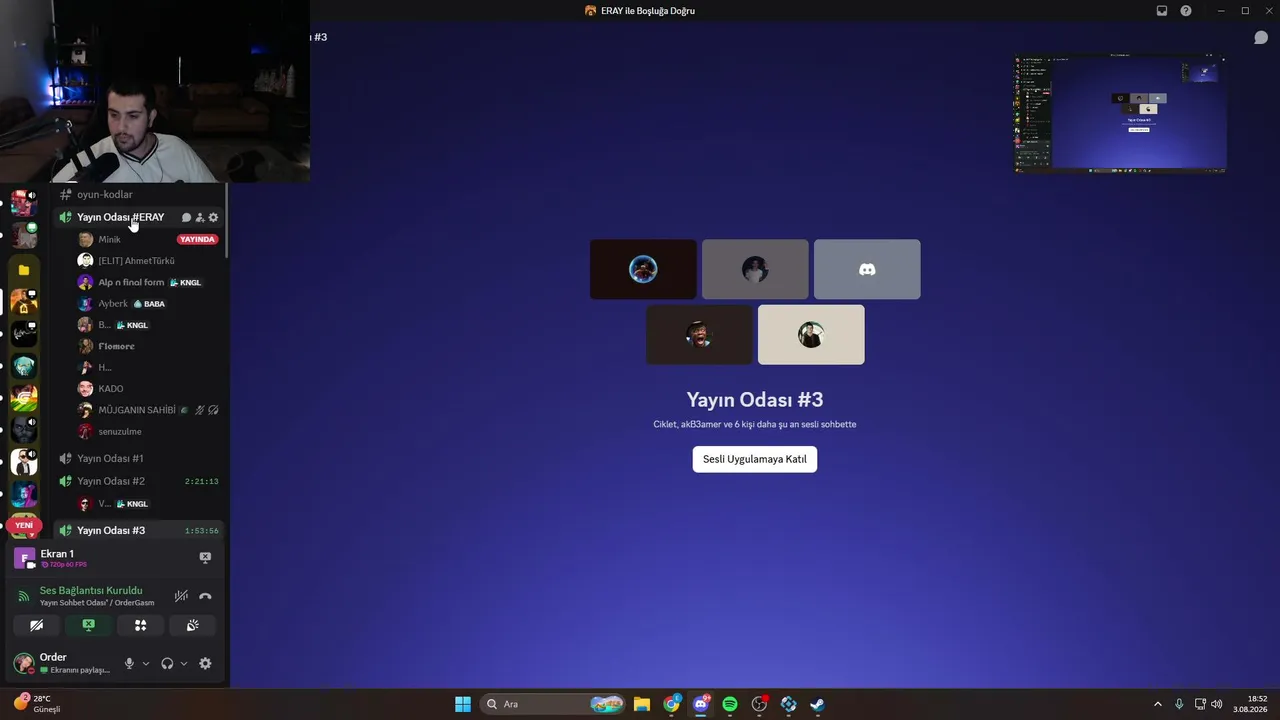Open chat for Yayın Odası #ERAY channel
The height and width of the screenshot is (720, 1280).
[186, 217]
